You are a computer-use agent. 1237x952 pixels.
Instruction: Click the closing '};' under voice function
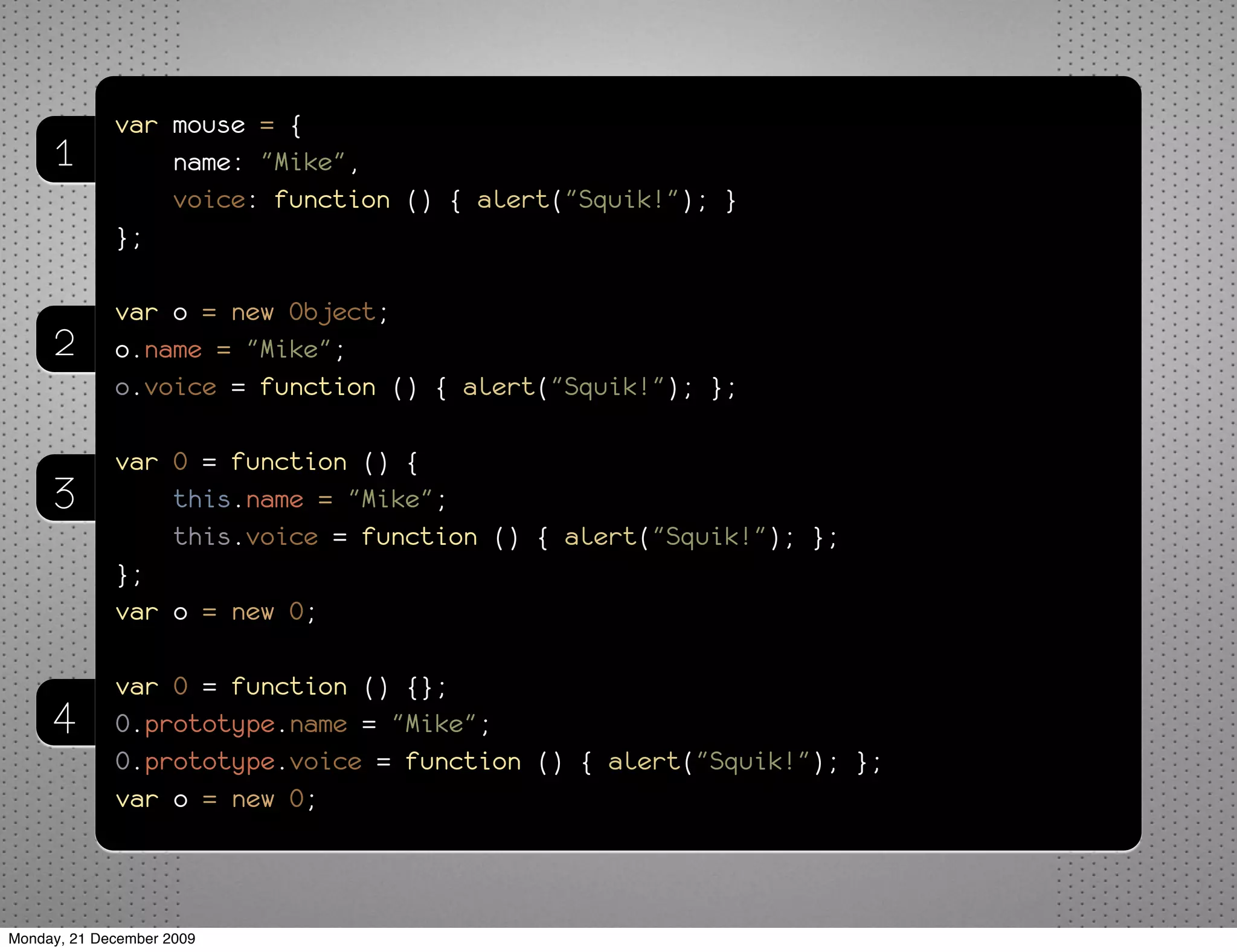129,238
